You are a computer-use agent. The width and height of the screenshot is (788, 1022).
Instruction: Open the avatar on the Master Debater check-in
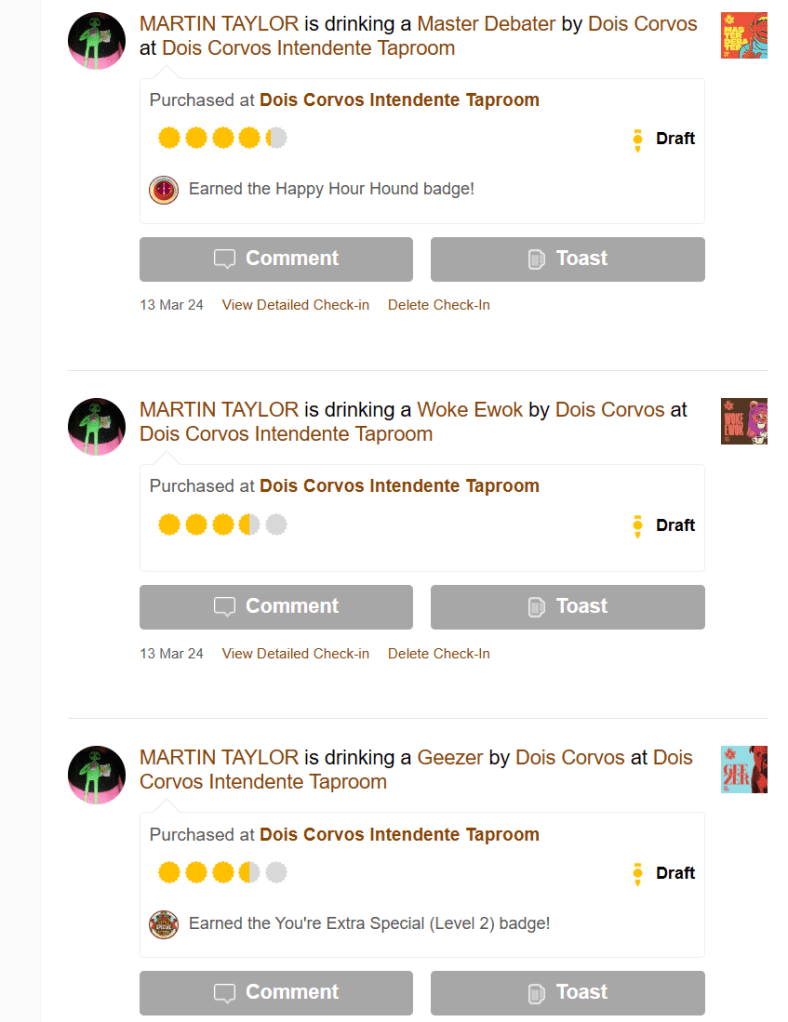(96, 41)
